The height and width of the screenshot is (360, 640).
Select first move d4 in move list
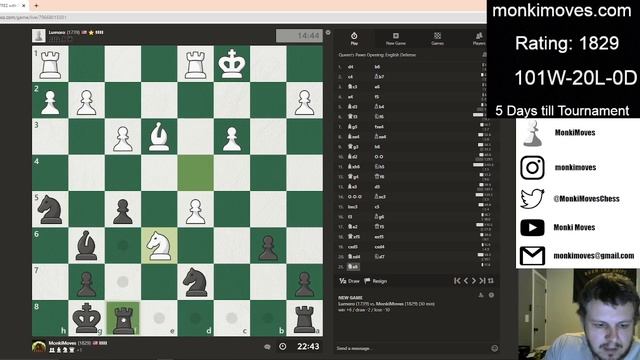click(351, 67)
